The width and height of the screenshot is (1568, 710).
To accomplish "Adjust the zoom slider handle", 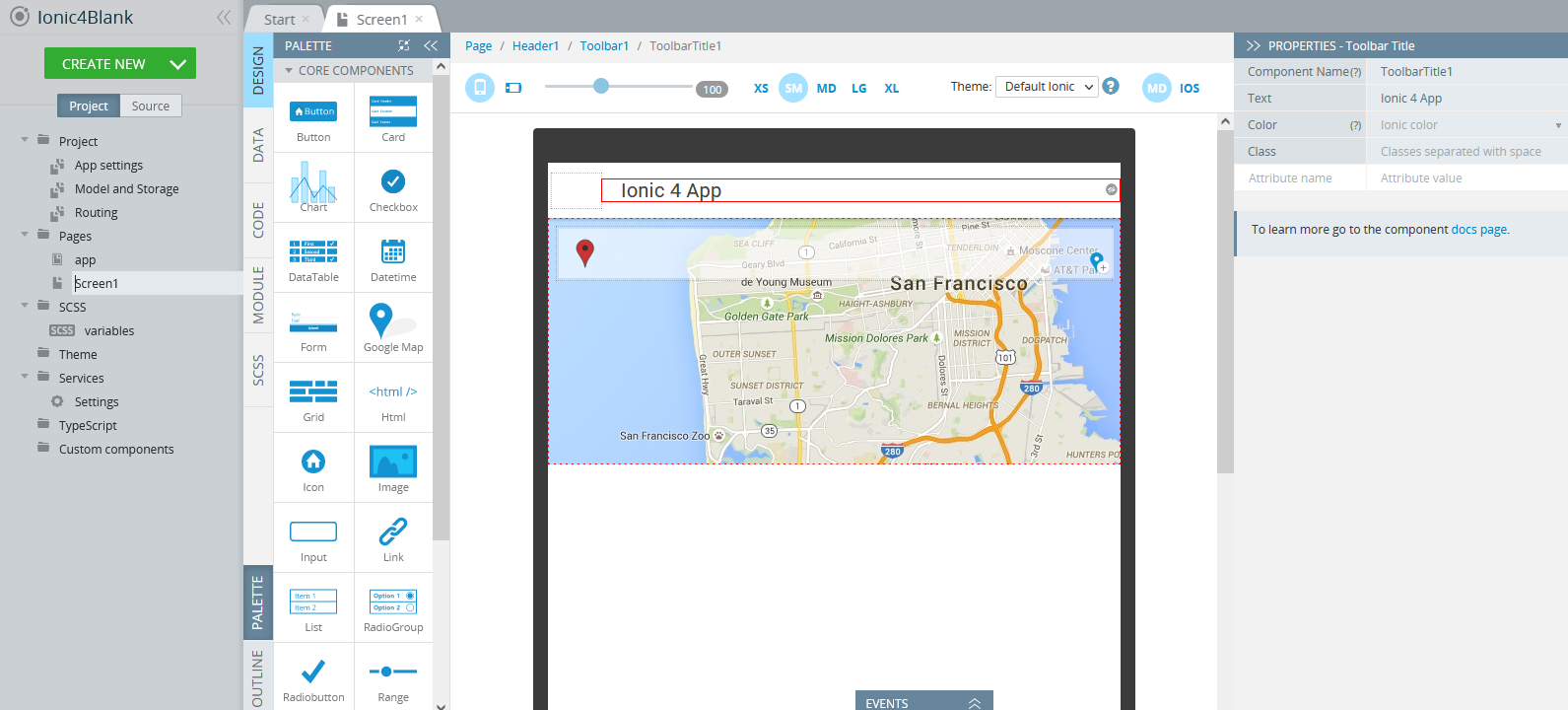I will [x=600, y=86].
